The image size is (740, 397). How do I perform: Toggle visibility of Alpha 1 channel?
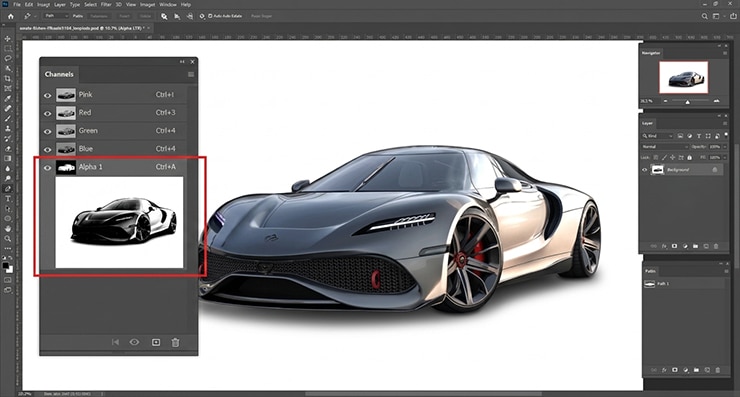[x=47, y=168]
